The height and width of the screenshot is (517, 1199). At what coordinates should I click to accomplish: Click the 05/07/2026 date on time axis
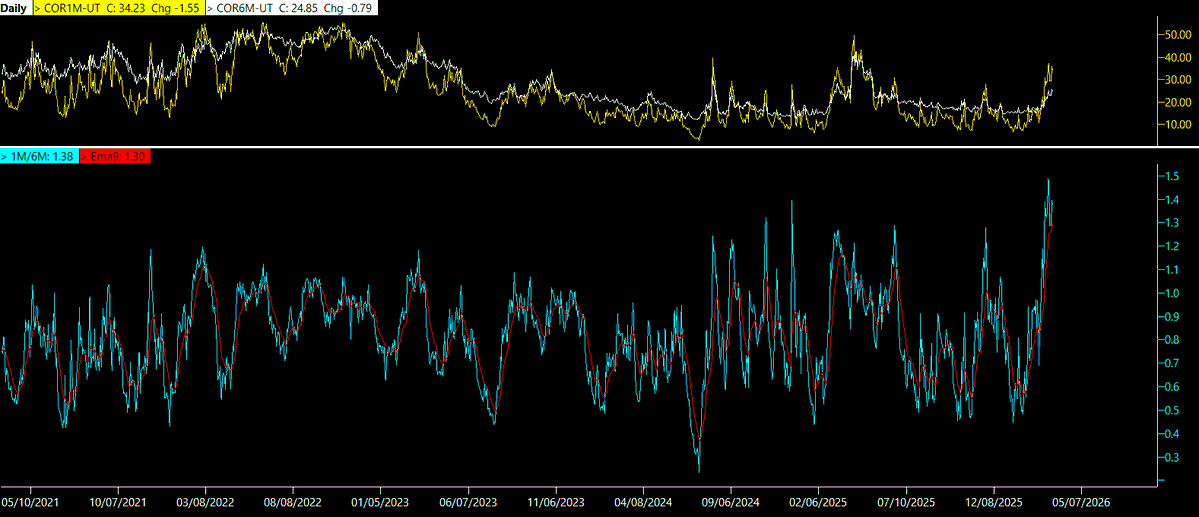point(1080,503)
